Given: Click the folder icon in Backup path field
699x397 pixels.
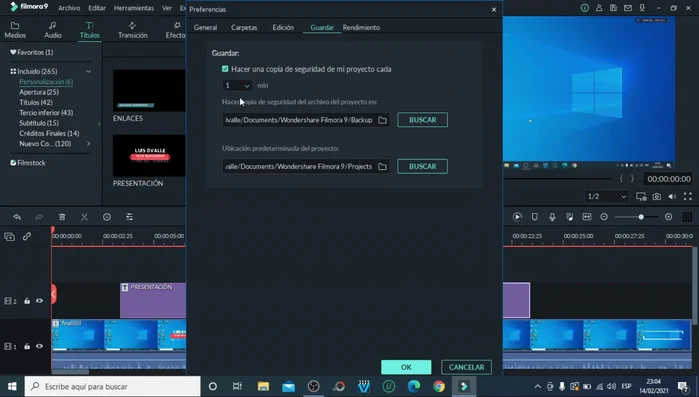Looking at the screenshot, I should [382, 120].
